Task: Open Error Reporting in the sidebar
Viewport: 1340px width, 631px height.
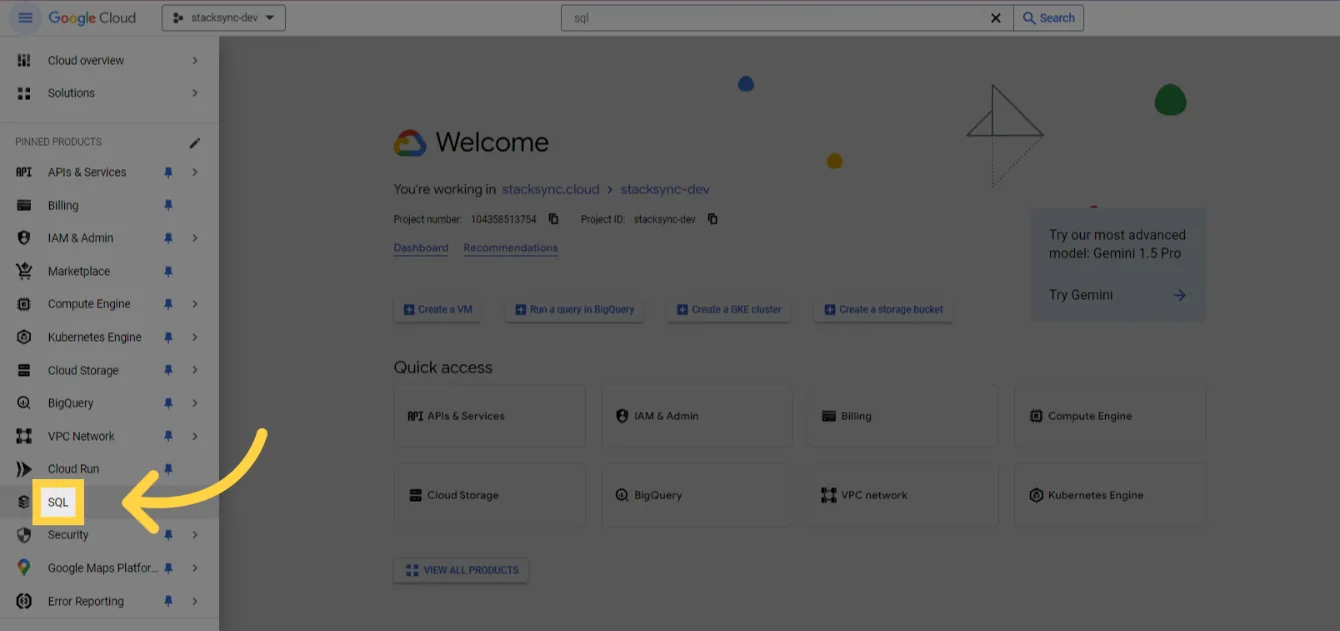Action: coord(86,601)
